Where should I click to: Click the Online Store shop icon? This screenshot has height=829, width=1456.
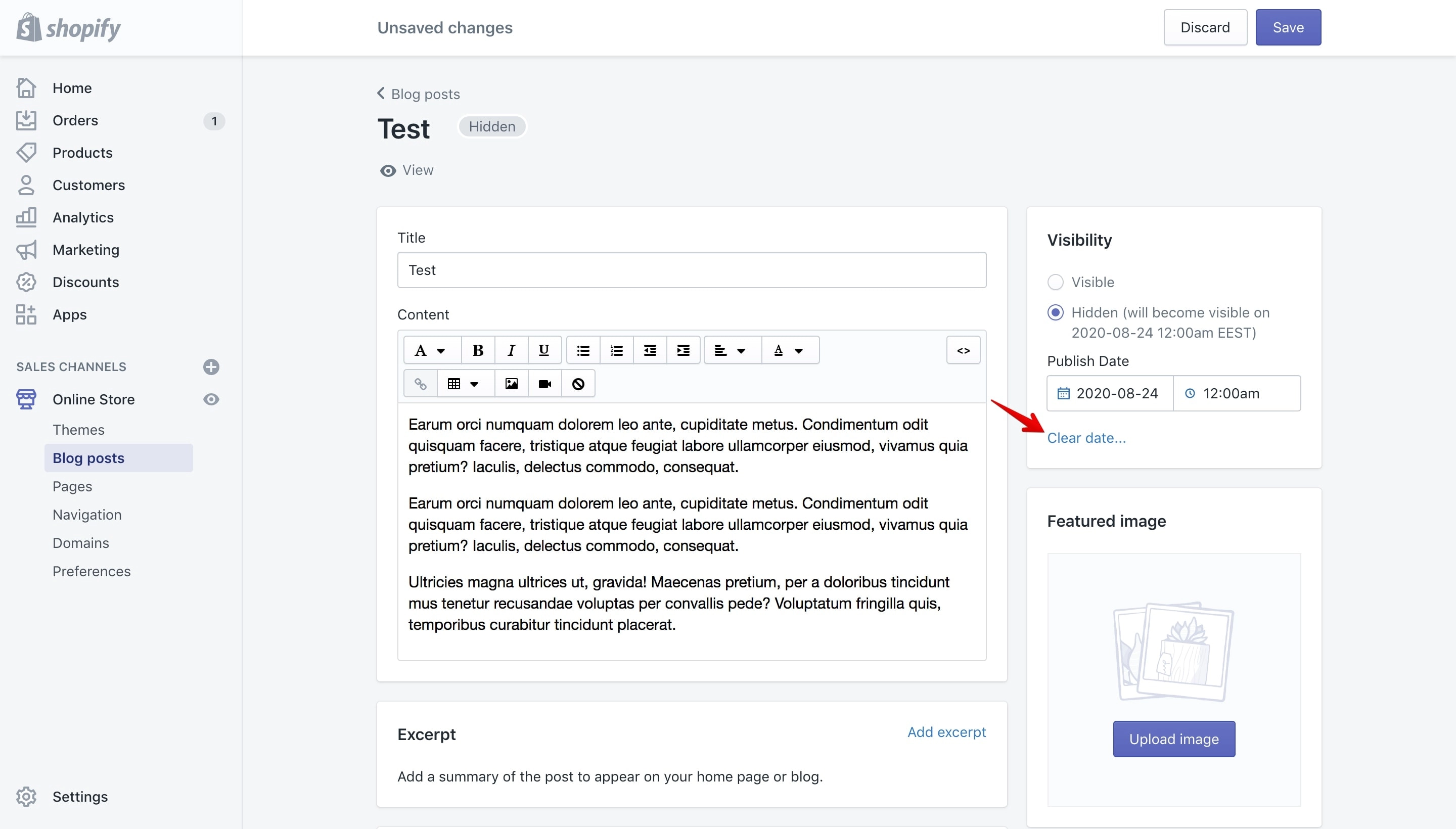(26, 399)
